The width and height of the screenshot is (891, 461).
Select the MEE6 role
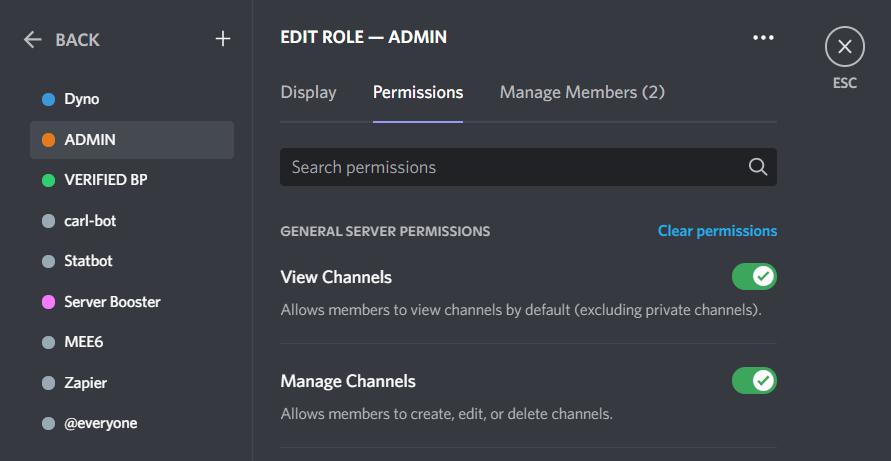point(84,342)
